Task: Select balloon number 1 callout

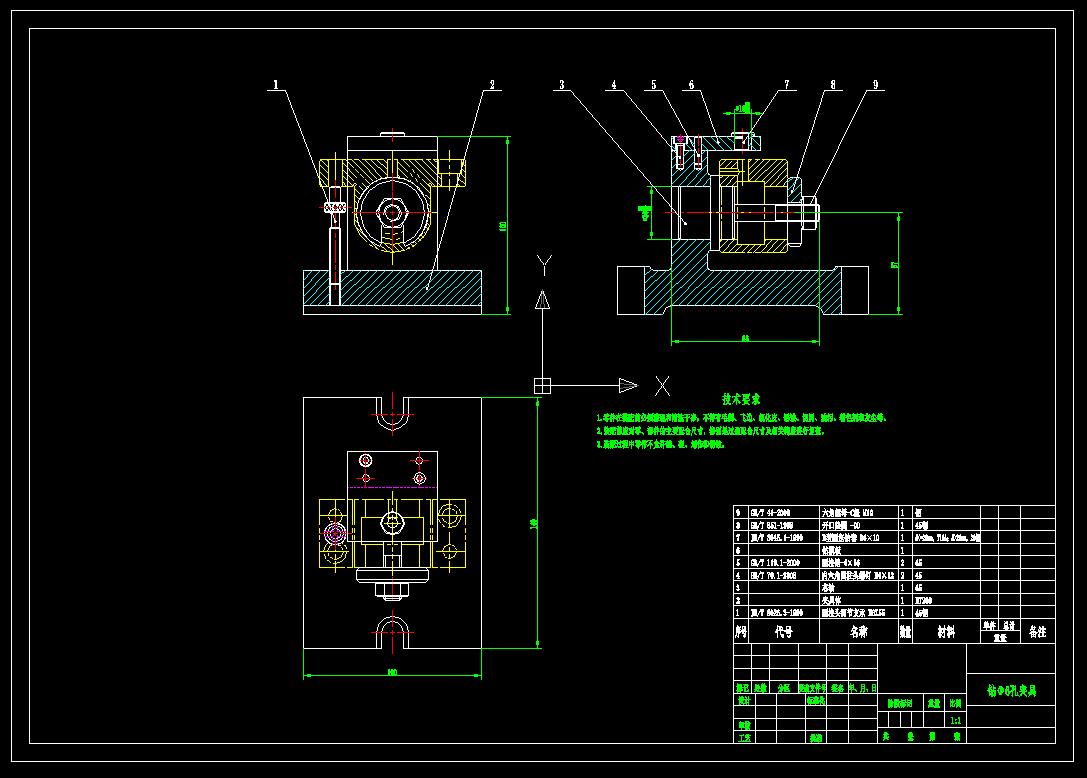Action: coord(276,85)
